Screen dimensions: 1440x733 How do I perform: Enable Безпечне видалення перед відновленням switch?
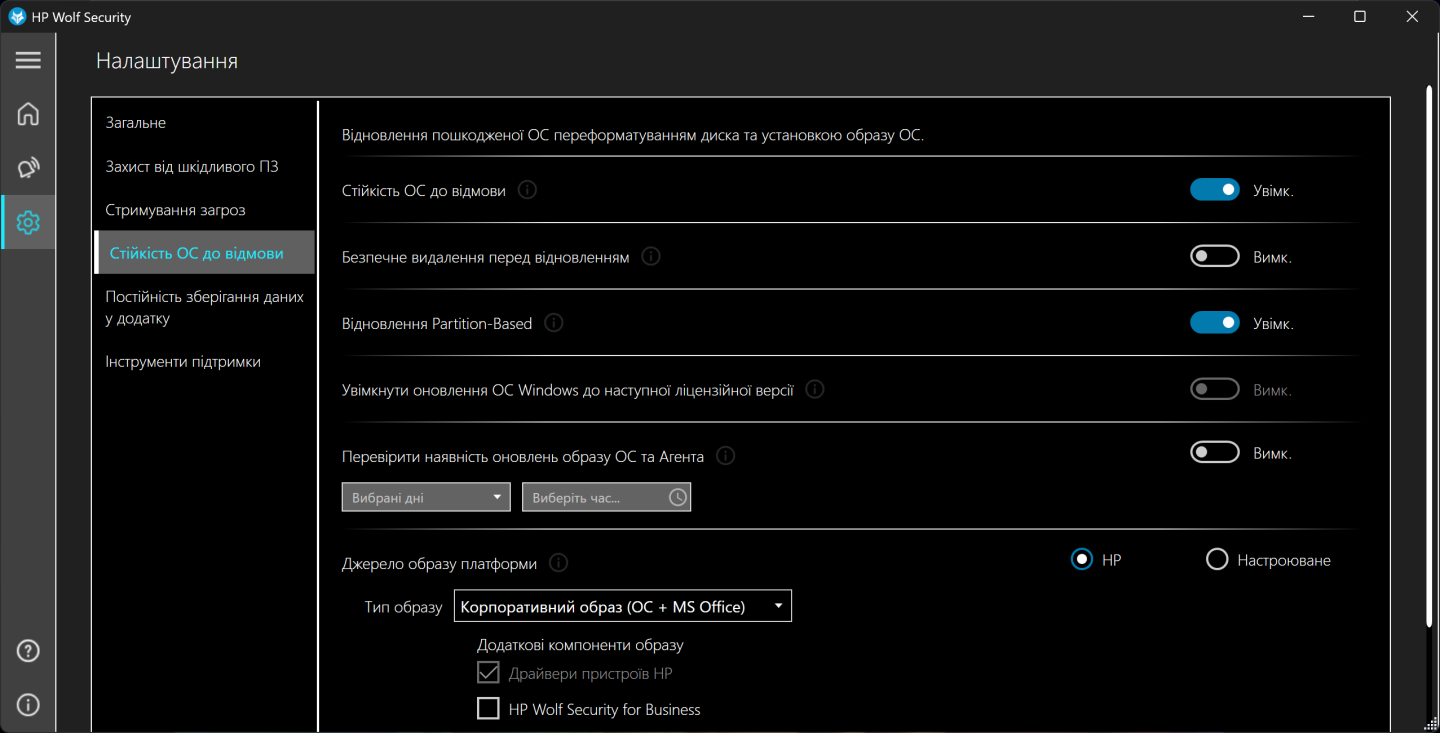(x=1214, y=257)
